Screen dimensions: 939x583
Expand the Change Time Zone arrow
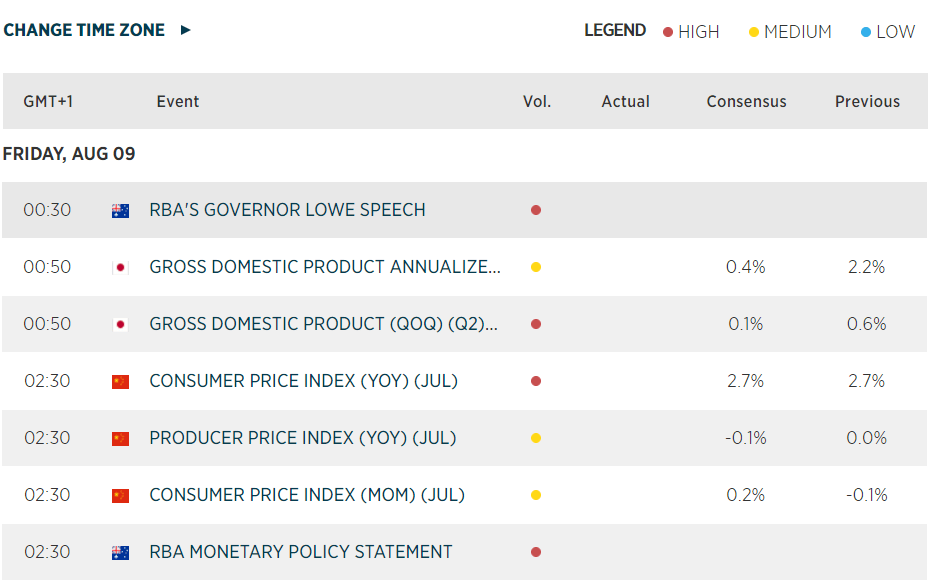coord(186,30)
